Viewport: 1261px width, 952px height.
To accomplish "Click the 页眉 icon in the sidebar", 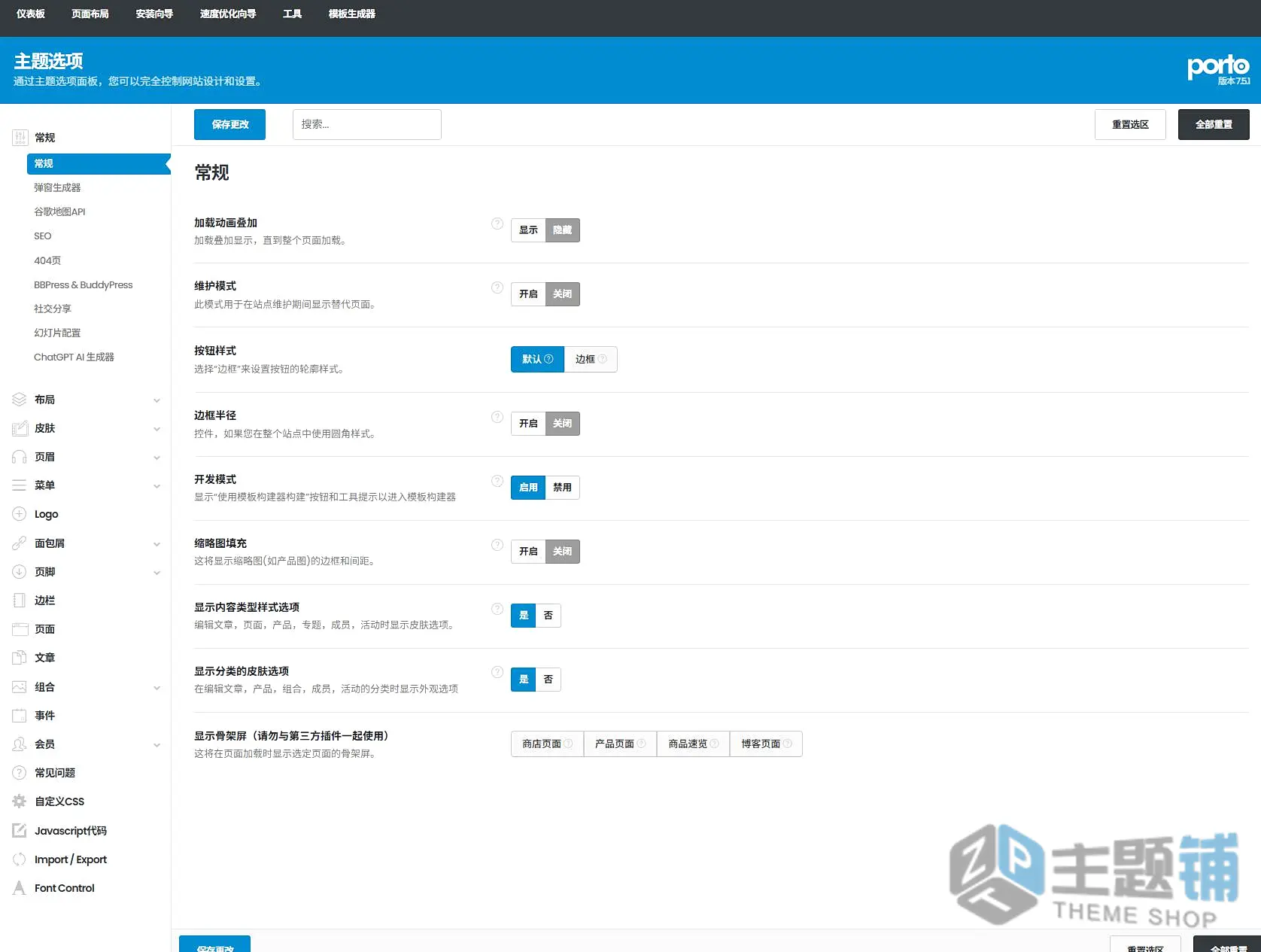I will [x=20, y=457].
